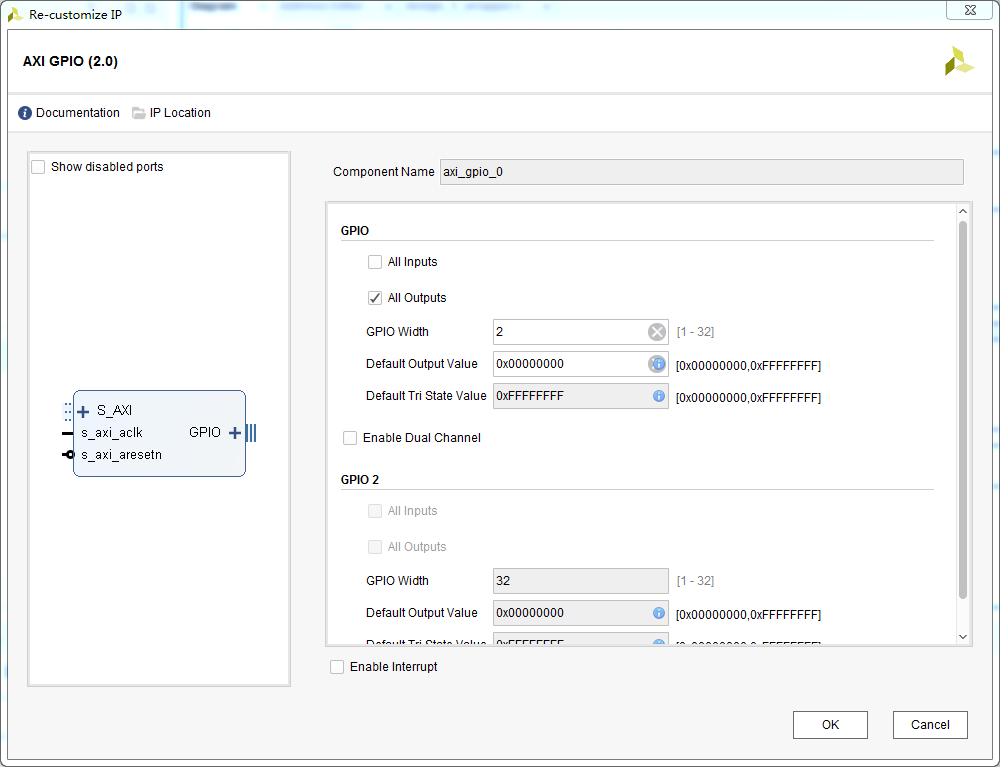Click info icon in GPIO Default Tri State Value
This screenshot has height=767, width=1000.
point(659,396)
